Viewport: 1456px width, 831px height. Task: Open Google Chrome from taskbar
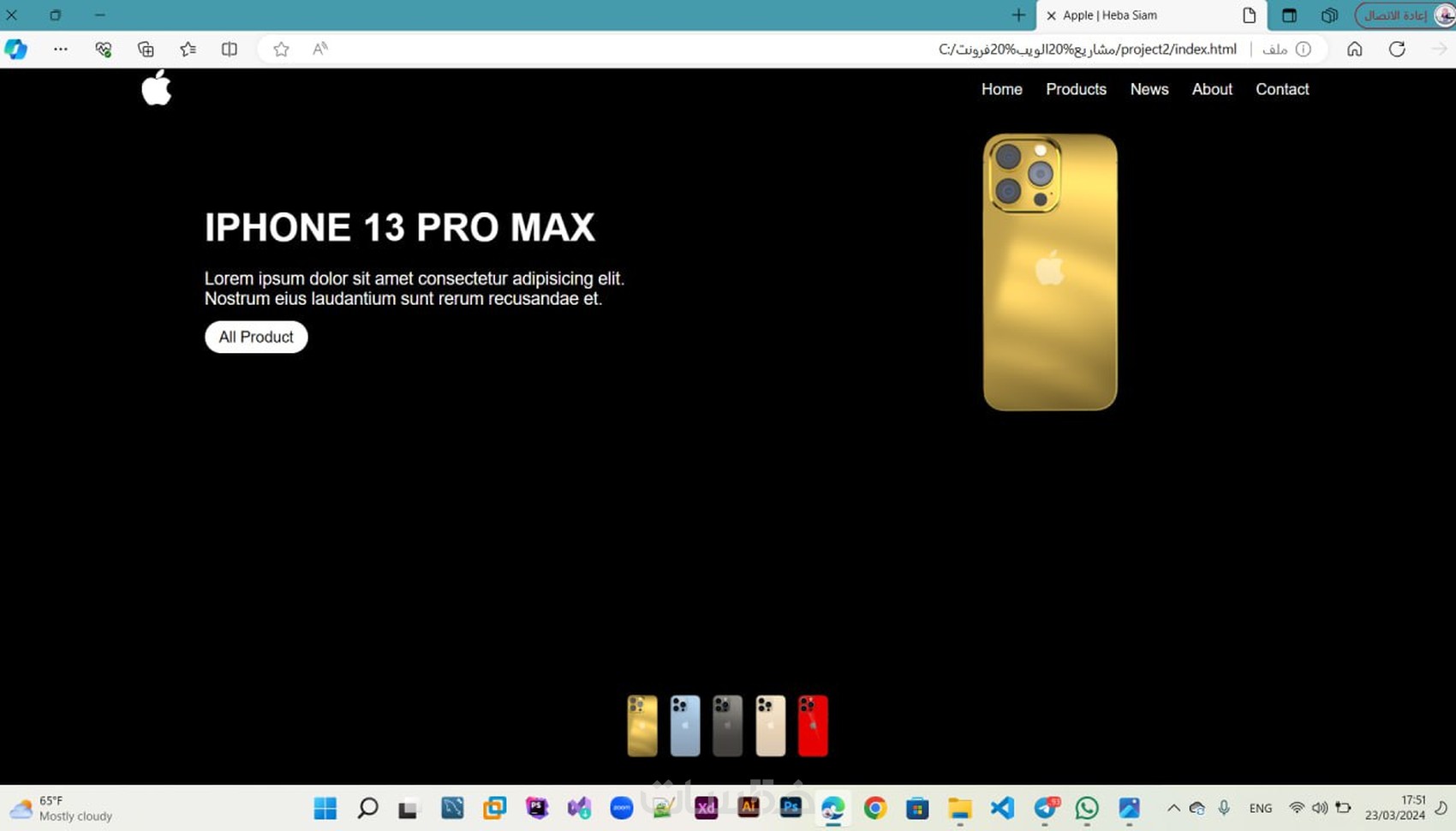click(x=875, y=808)
